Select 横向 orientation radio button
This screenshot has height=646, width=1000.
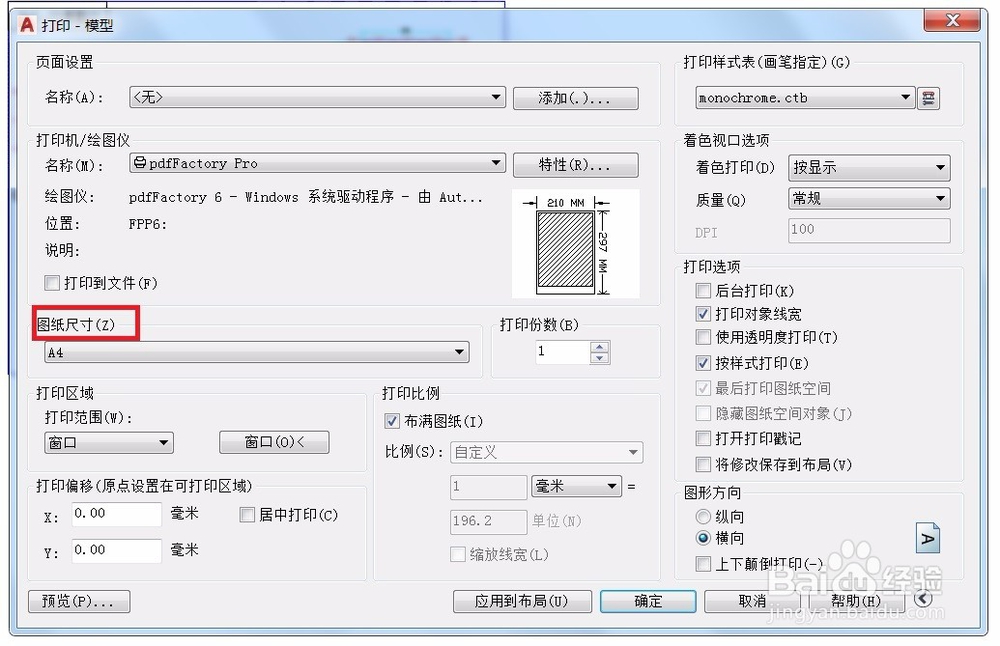tap(703, 538)
